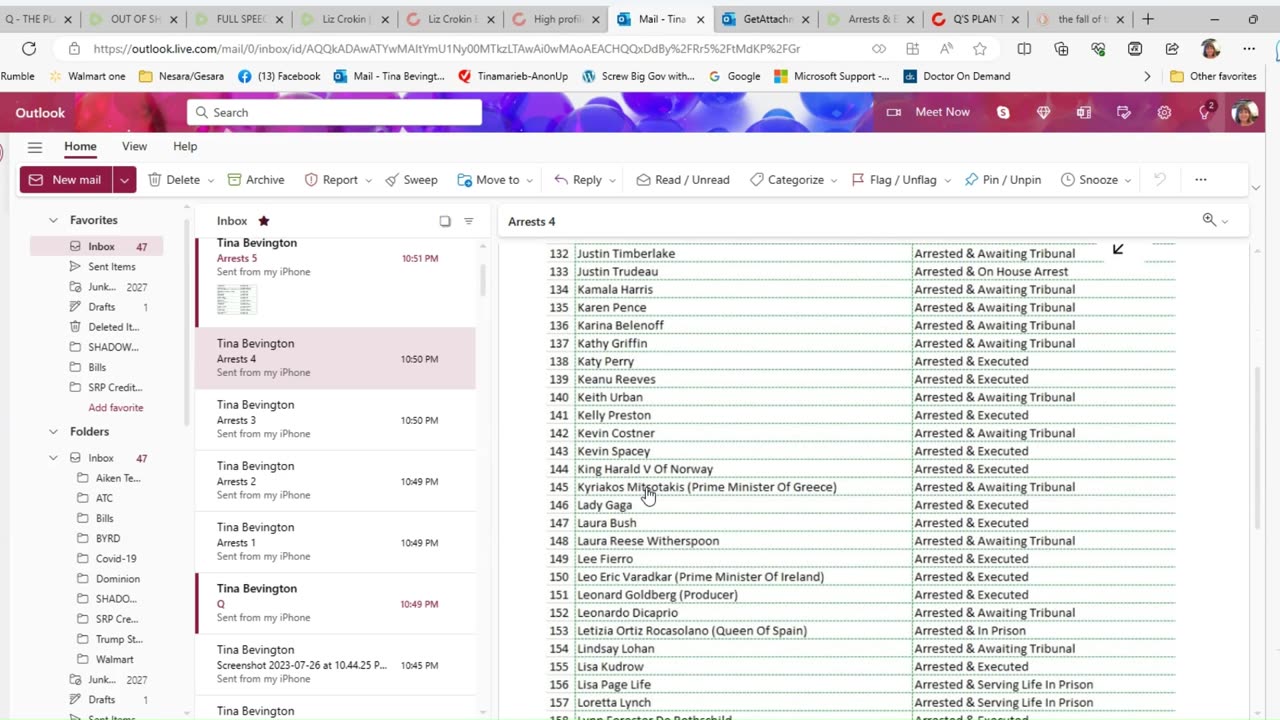Switch to the Home ribbon tab
Screen dimensions: 1280x720
point(80,146)
